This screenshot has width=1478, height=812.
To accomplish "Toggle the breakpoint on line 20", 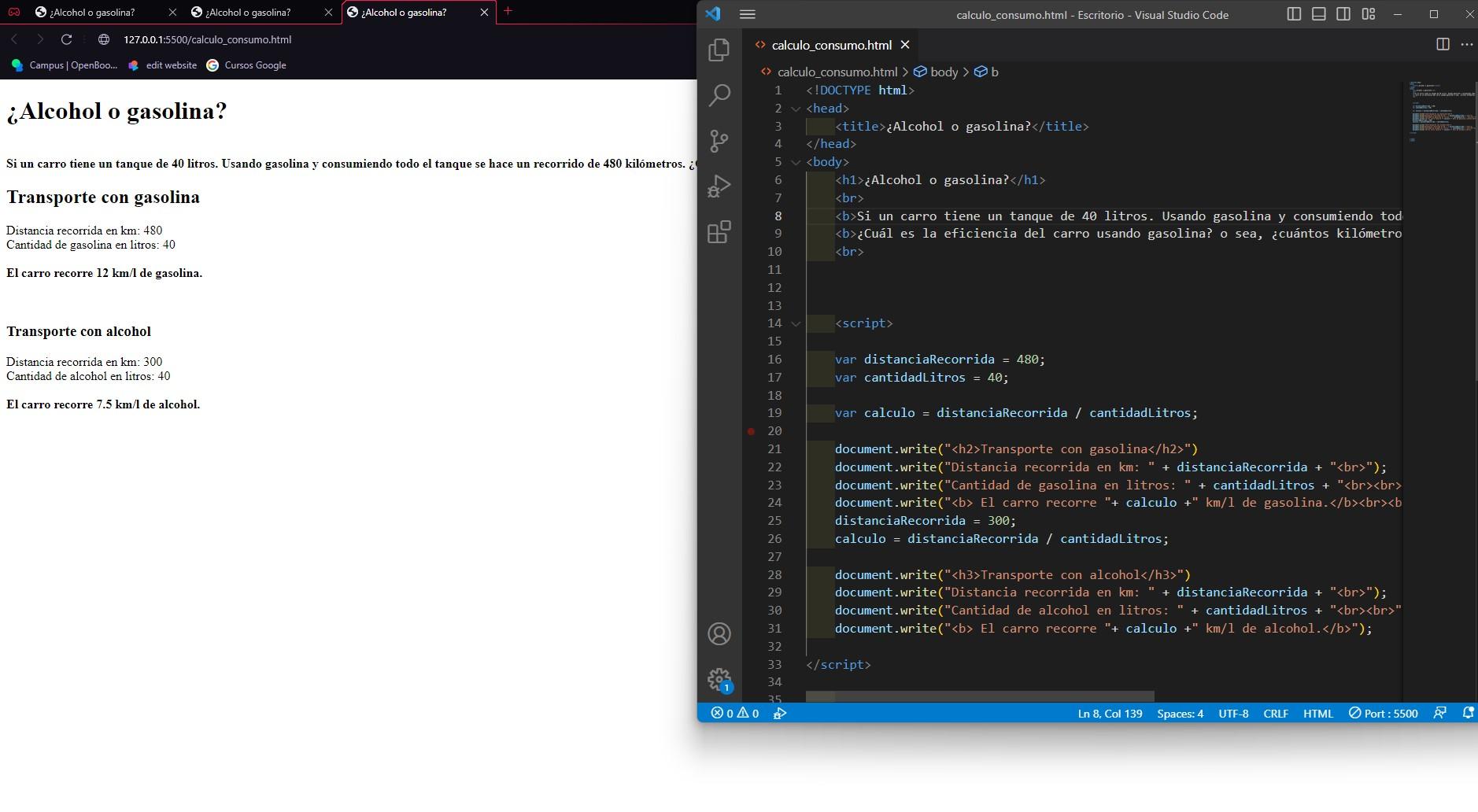I will (751, 431).
